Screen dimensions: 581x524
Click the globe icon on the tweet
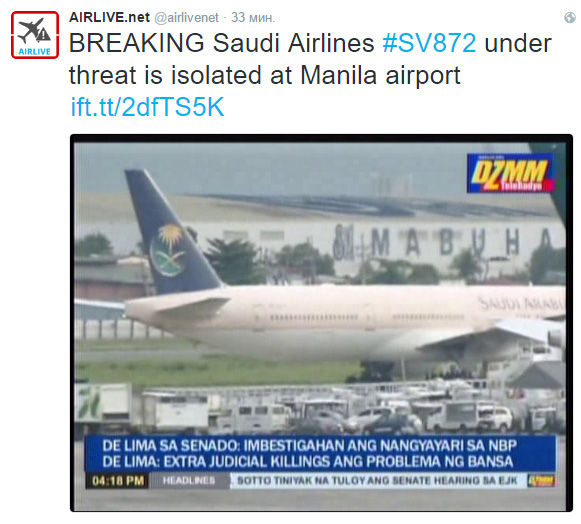[x=570, y=17]
